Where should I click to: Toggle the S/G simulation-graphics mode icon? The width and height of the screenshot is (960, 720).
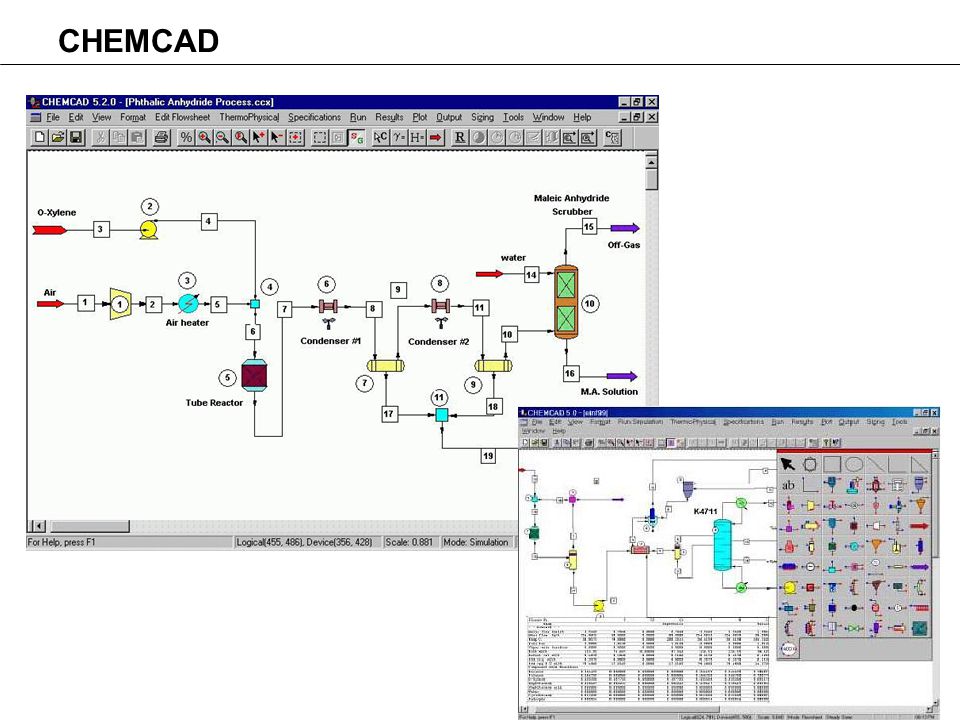click(x=356, y=137)
